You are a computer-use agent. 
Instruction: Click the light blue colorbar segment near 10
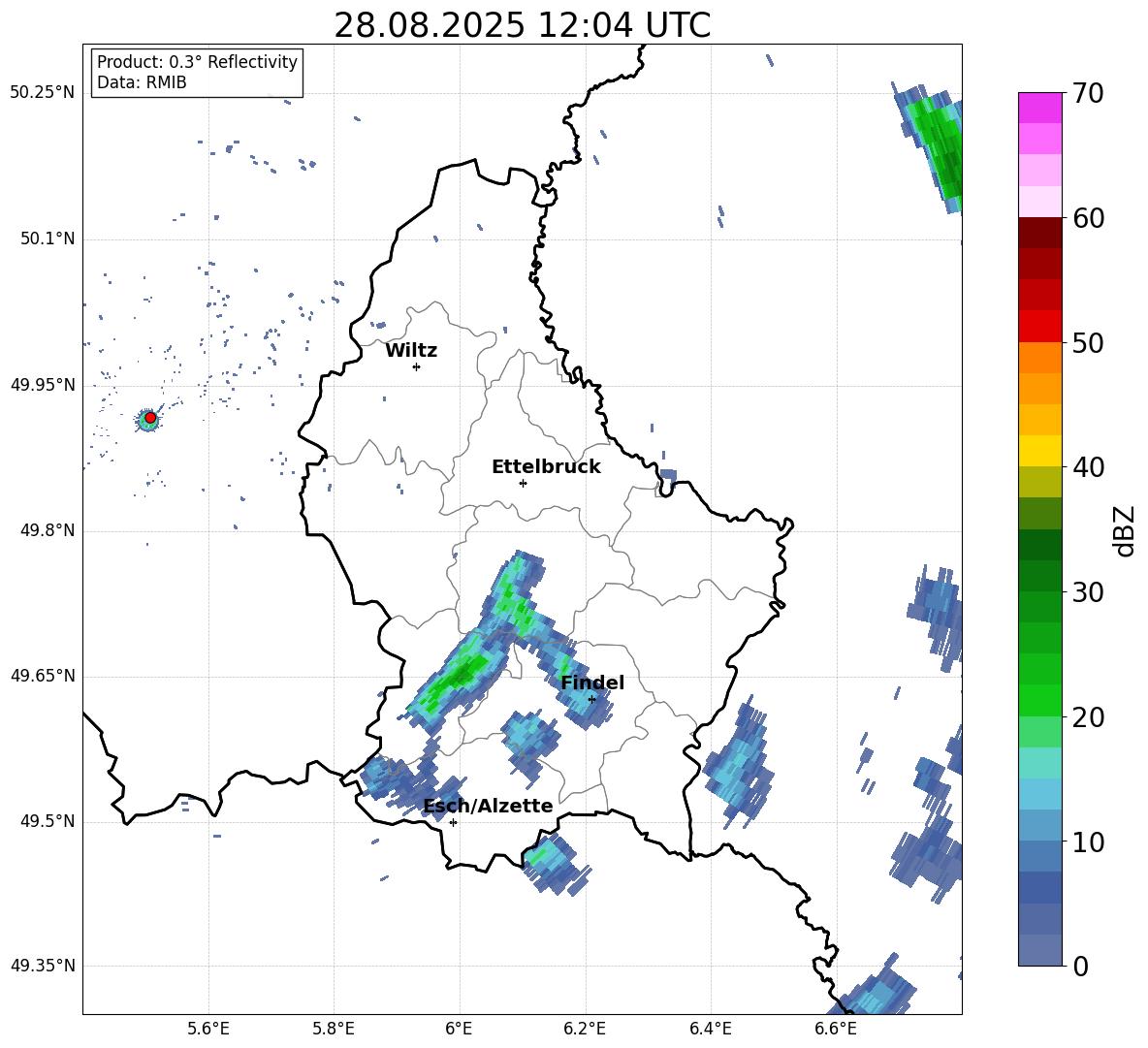1039,826
